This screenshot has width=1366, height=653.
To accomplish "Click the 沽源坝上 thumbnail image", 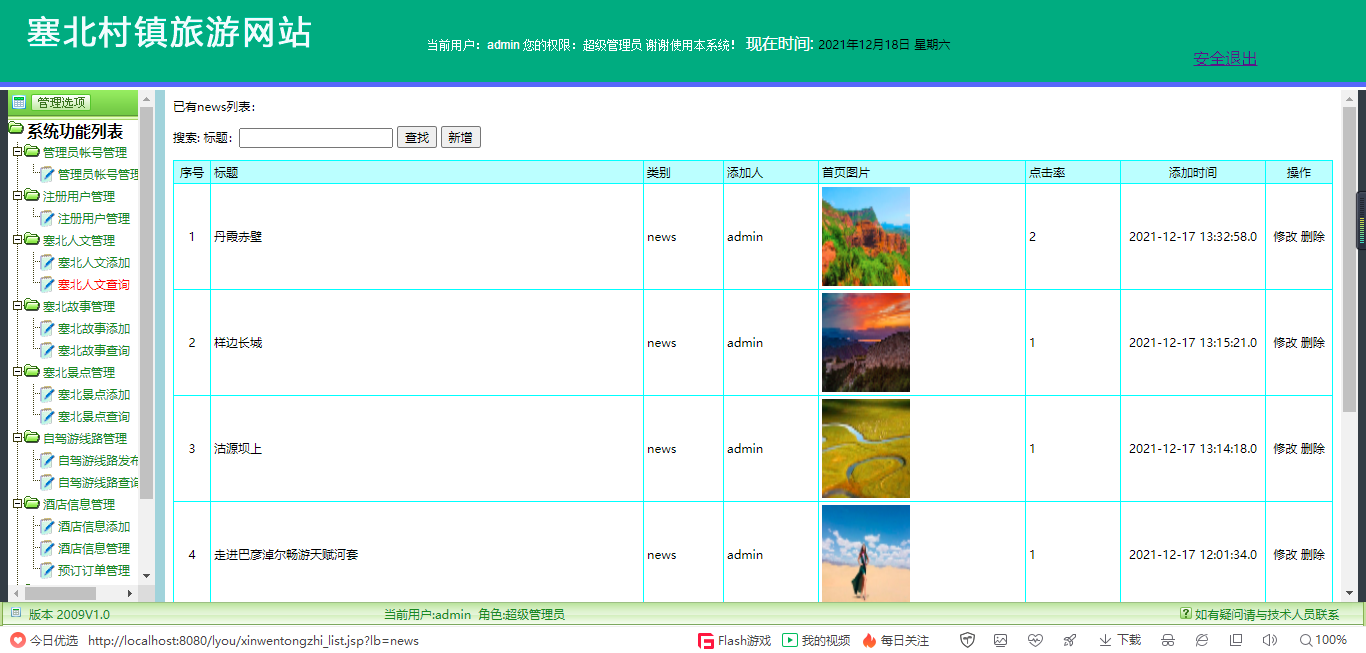I will coord(866,449).
